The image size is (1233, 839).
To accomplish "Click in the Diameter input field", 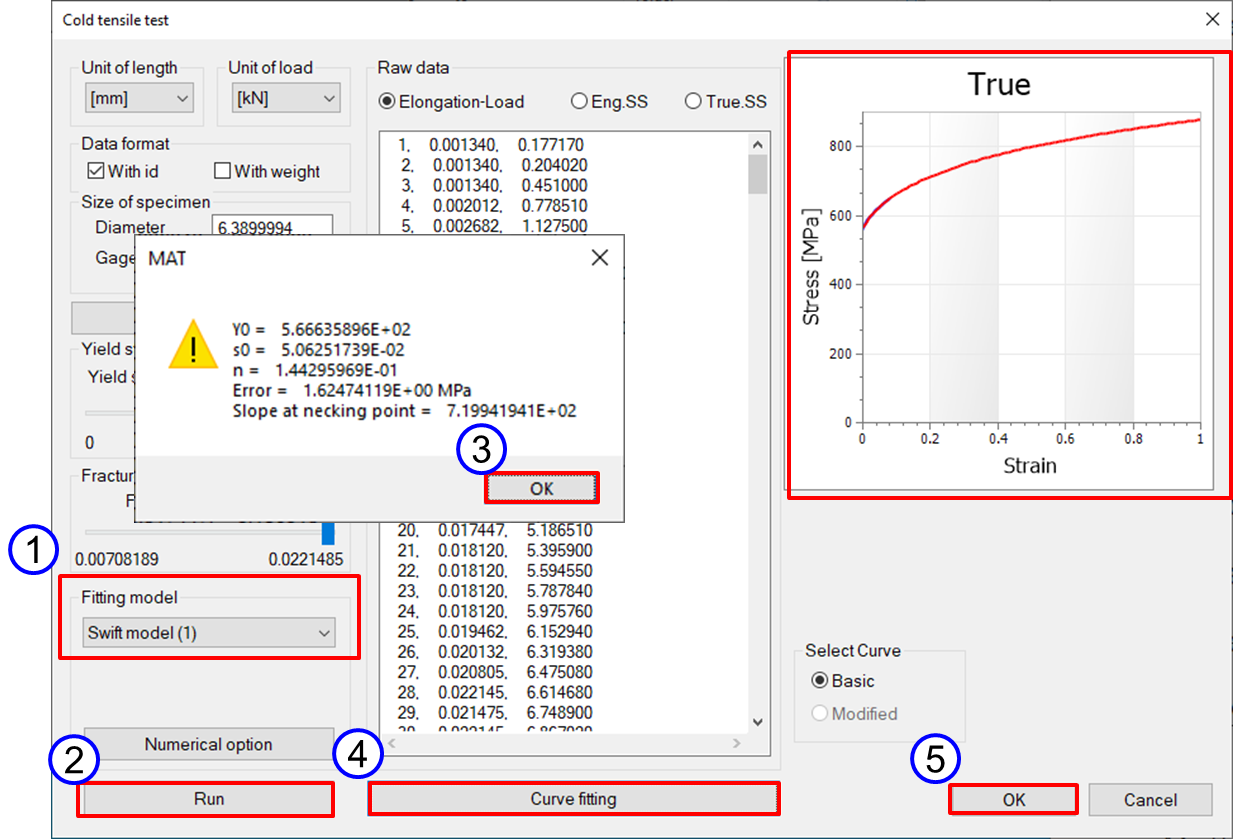I will coord(271,228).
